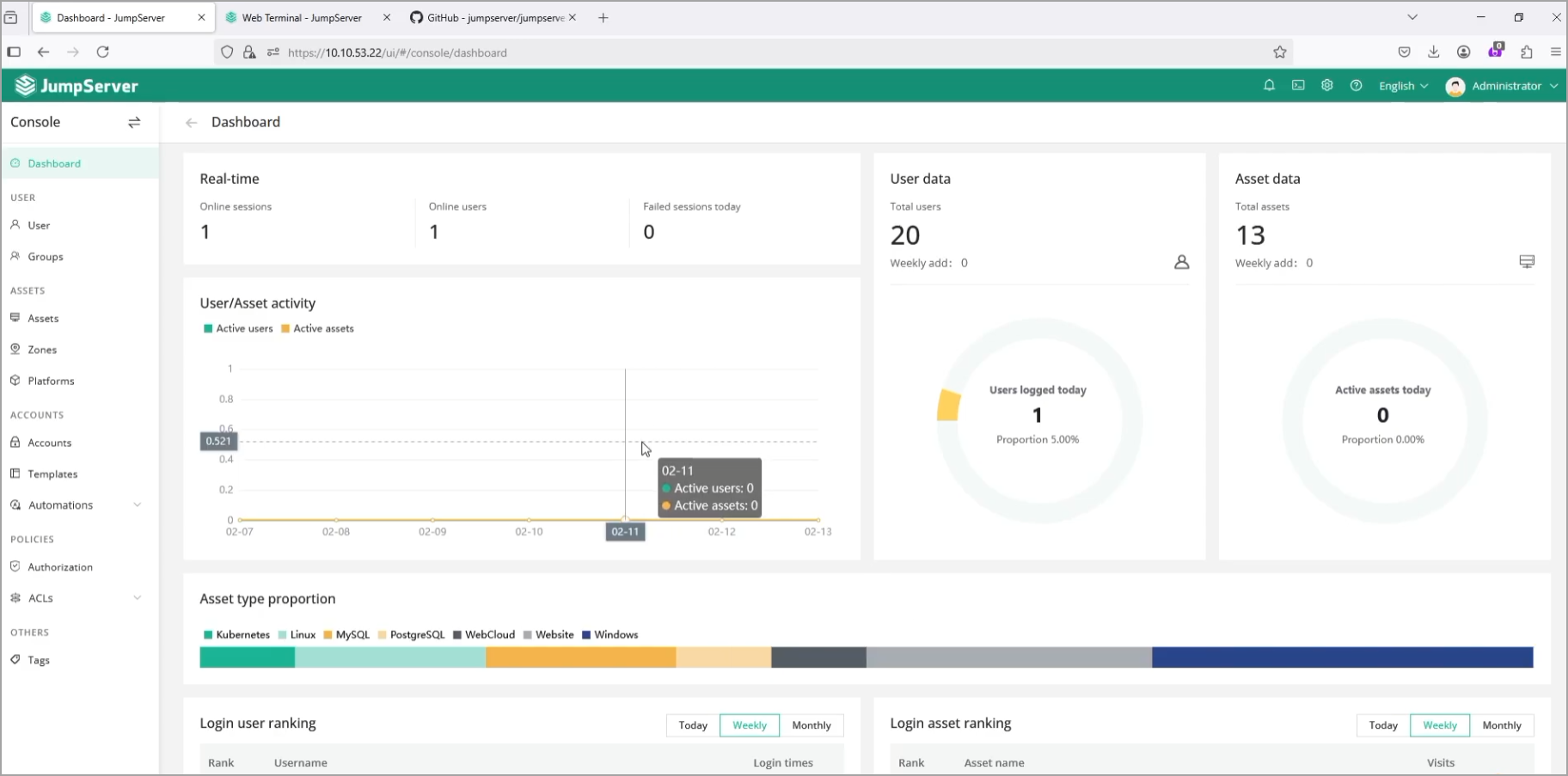The image size is (1568, 776).
Task: List all browser tabs dropdown
Action: pos(1412,17)
